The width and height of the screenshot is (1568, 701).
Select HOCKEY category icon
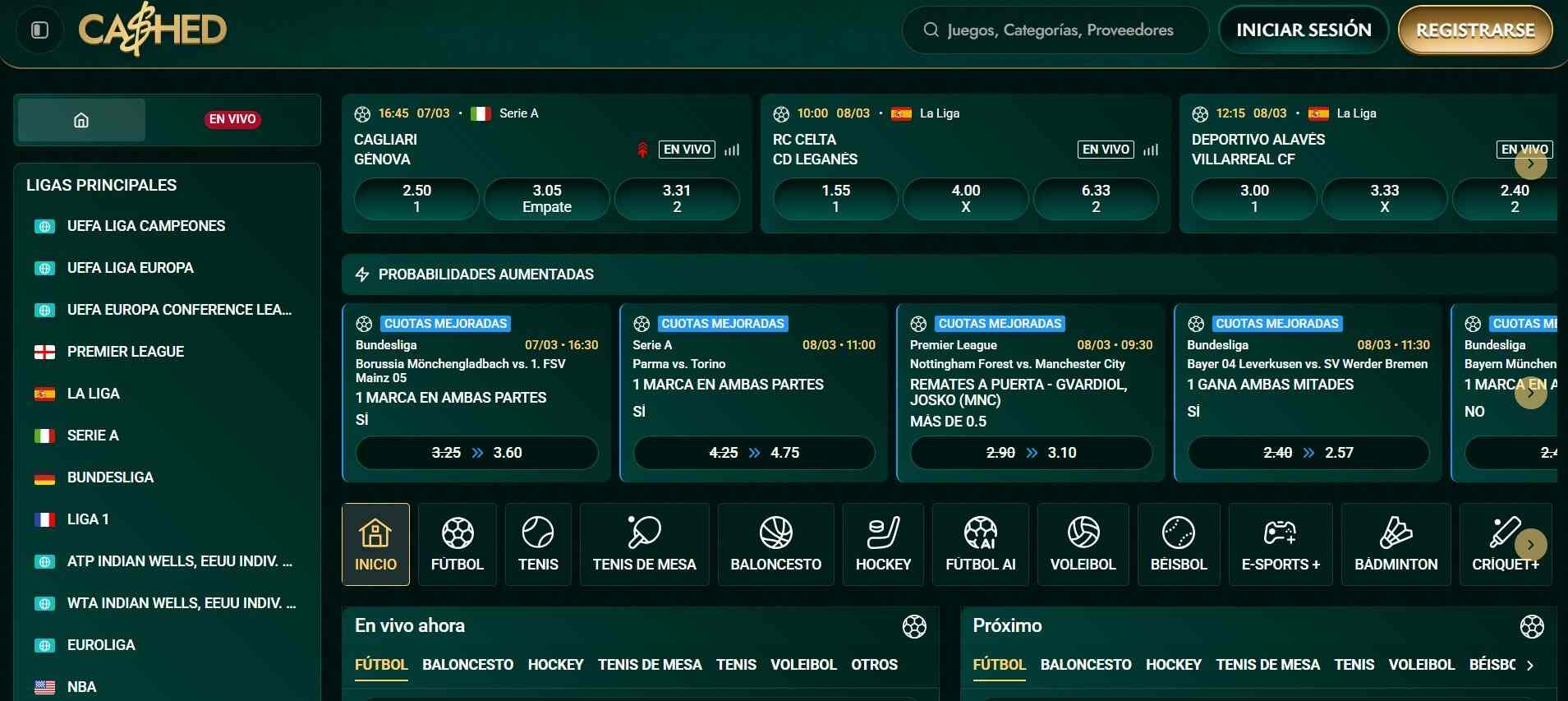(x=883, y=544)
